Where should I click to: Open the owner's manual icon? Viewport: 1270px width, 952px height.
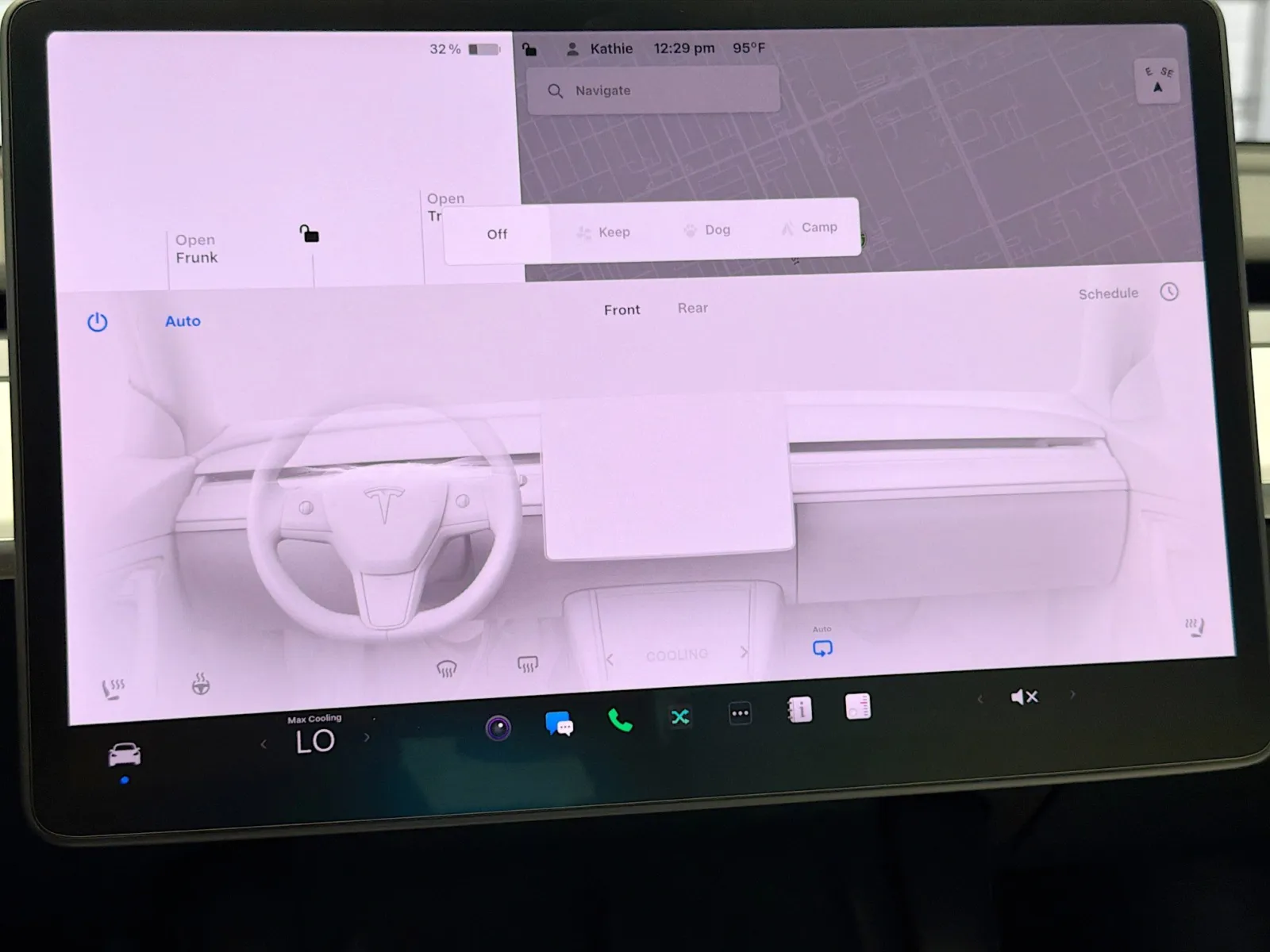pyautogui.click(x=799, y=710)
